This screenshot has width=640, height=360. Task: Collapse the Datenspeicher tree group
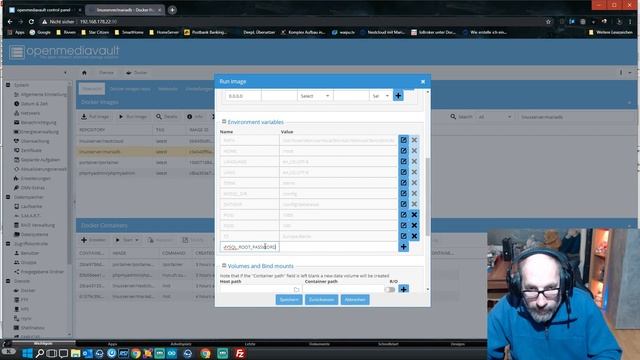click(8, 197)
